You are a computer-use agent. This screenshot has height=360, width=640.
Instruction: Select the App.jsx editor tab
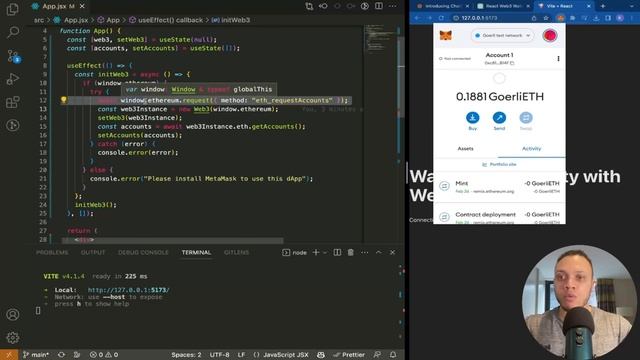[58, 6]
